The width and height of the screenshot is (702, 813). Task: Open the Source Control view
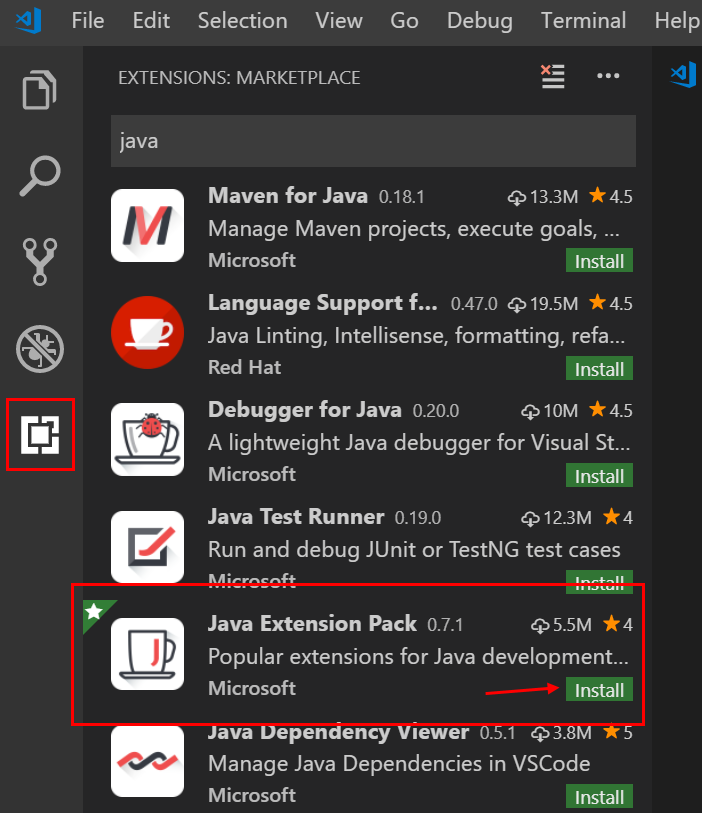[x=40, y=262]
